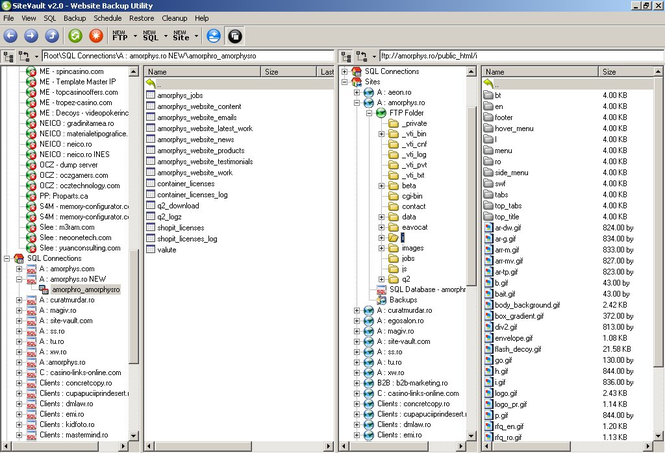This screenshot has width=665, height=453.
Task: Click the green Refresh toolbar icon
Action: coord(75,36)
